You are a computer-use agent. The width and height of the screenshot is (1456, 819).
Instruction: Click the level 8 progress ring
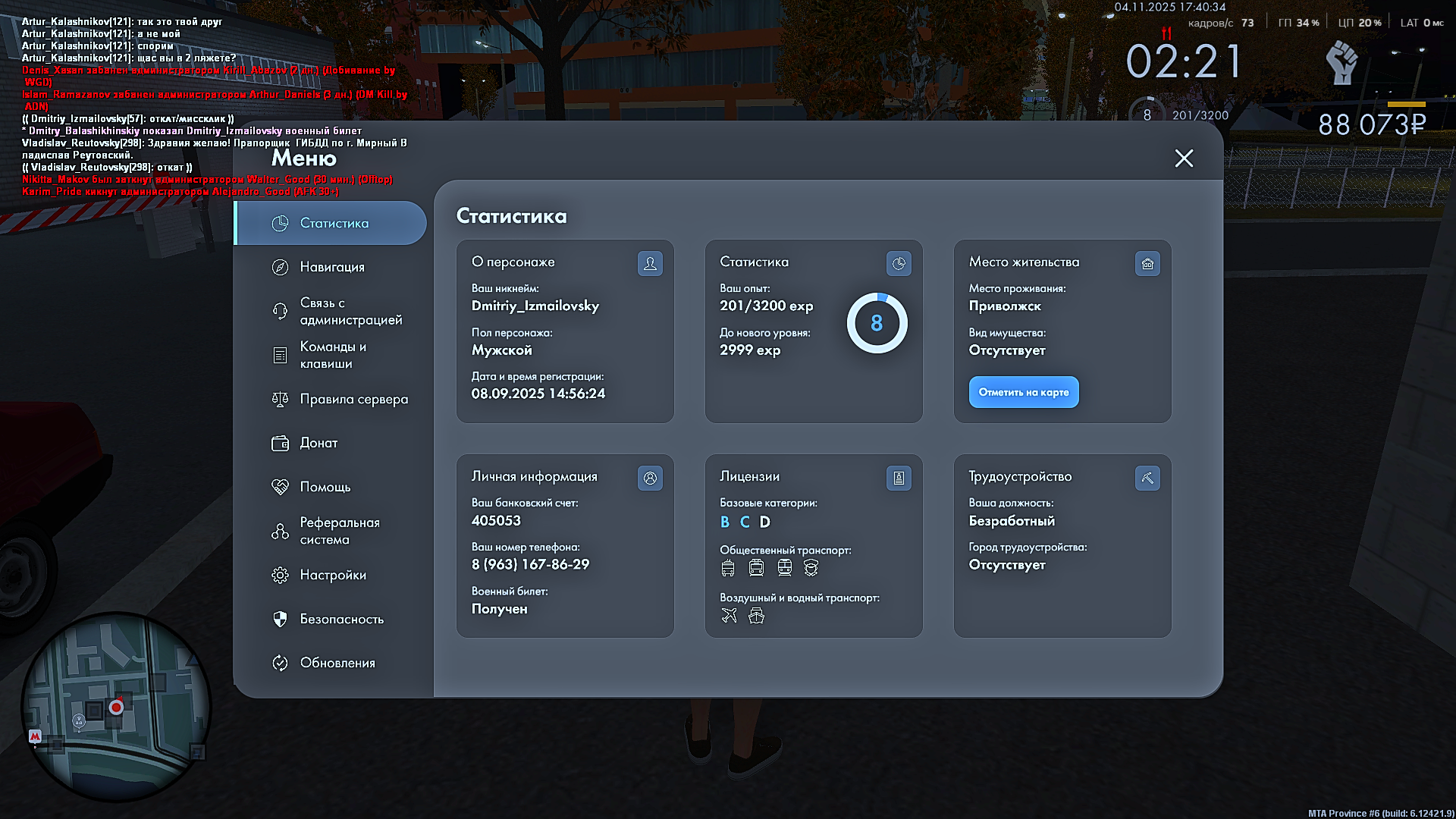(877, 324)
